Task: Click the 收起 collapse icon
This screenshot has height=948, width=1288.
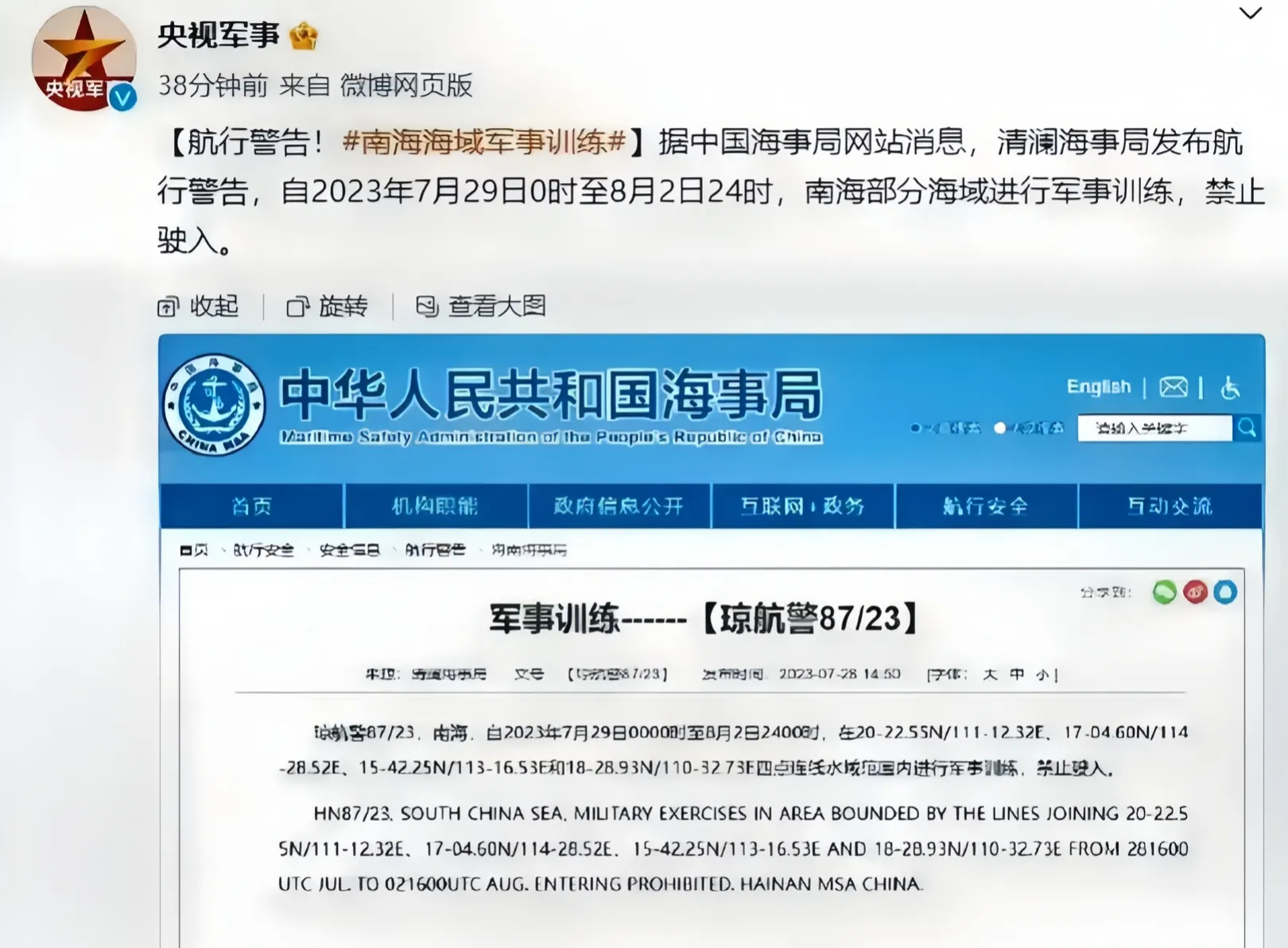Action: pyautogui.click(x=168, y=306)
